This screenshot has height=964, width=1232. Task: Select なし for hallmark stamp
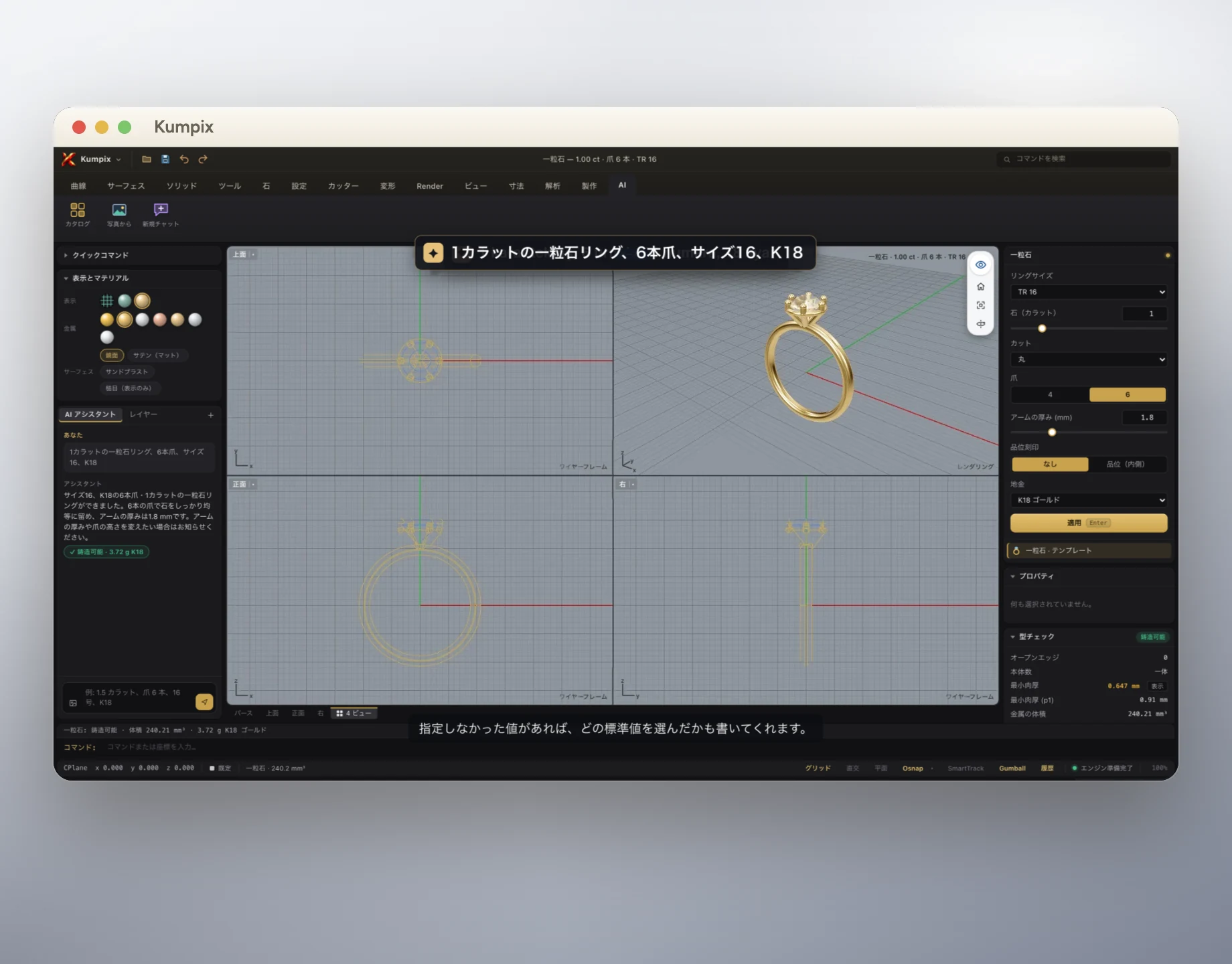(x=1049, y=464)
